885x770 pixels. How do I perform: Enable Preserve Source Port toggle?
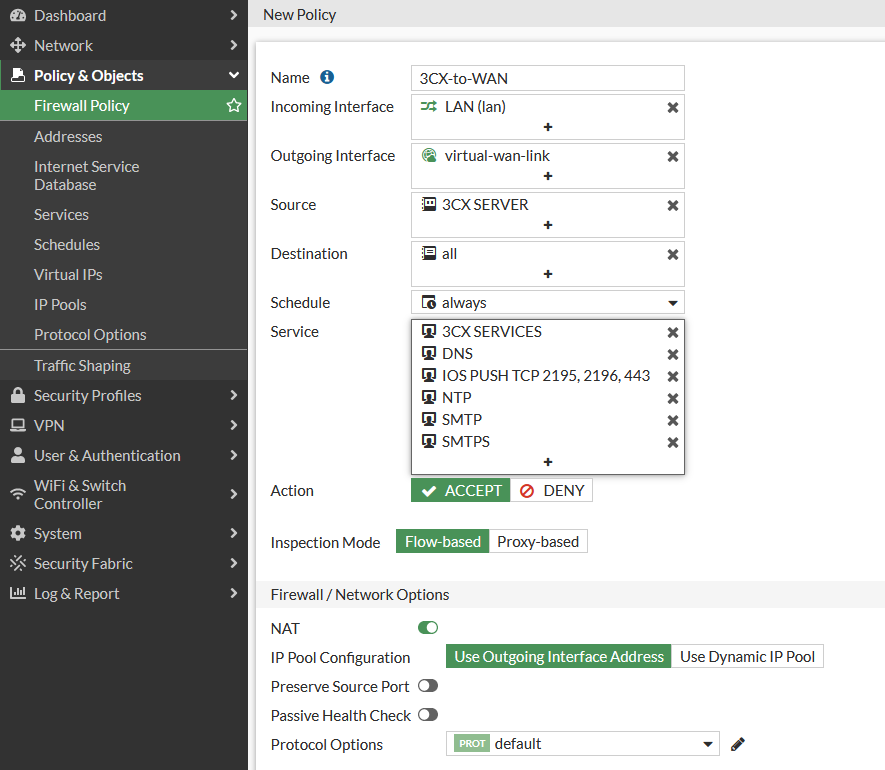(428, 686)
